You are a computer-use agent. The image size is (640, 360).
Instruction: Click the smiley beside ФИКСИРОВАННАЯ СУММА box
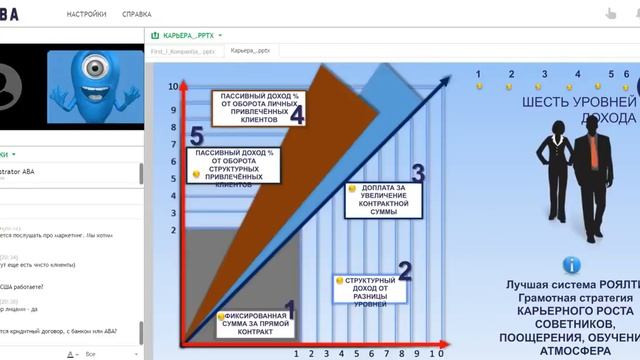221,316
